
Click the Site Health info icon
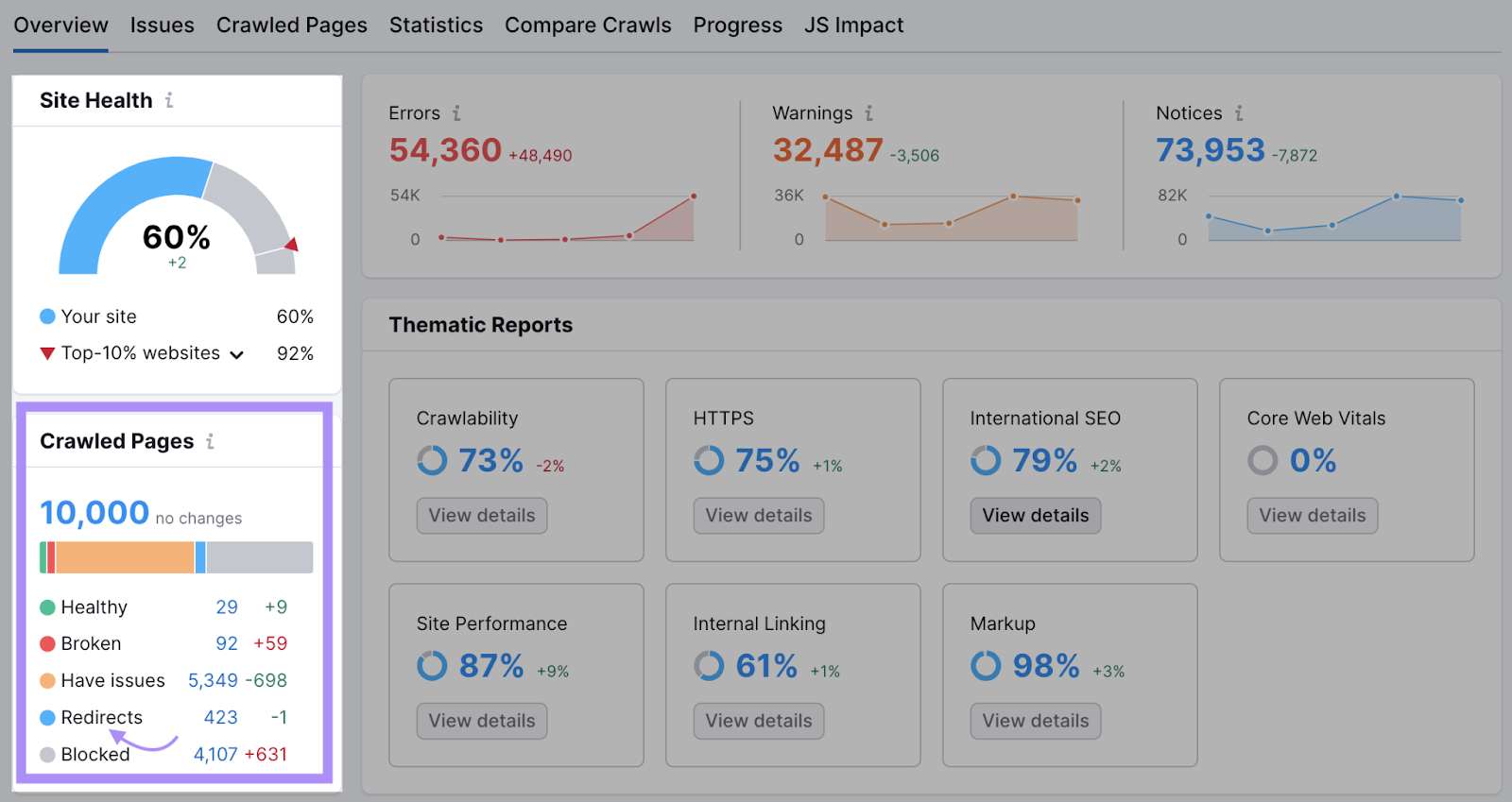[169, 100]
